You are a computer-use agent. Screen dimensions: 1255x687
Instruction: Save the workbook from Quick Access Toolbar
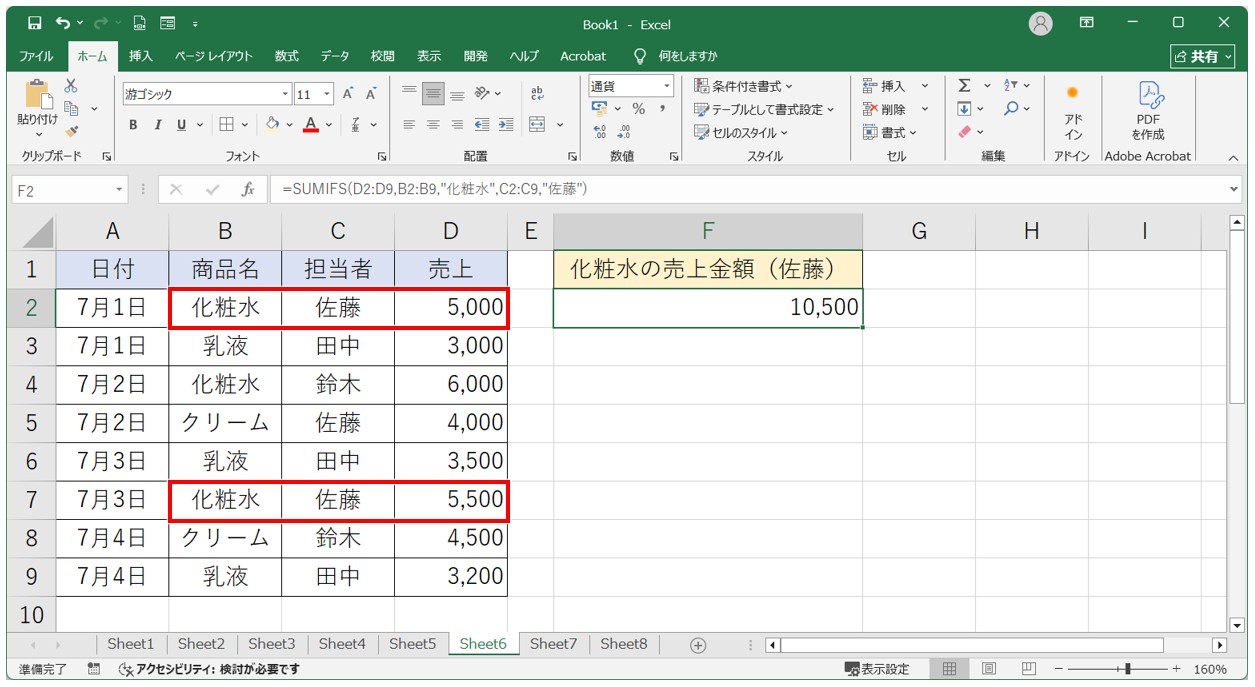point(35,23)
